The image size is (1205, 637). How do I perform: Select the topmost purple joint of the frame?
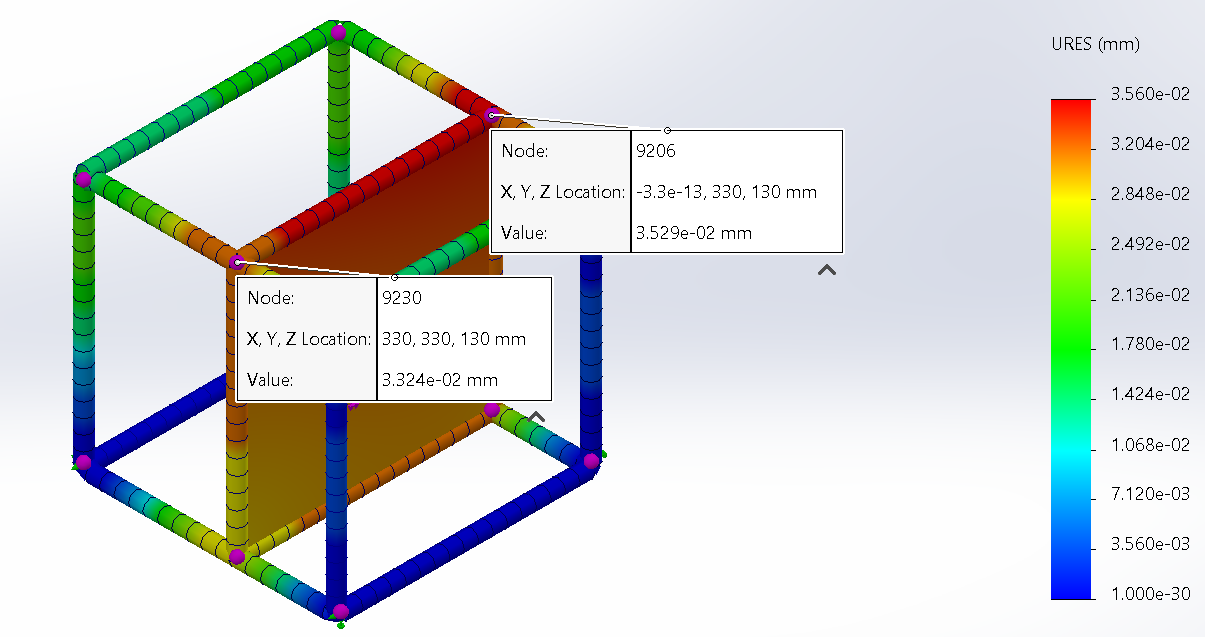(x=339, y=32)
